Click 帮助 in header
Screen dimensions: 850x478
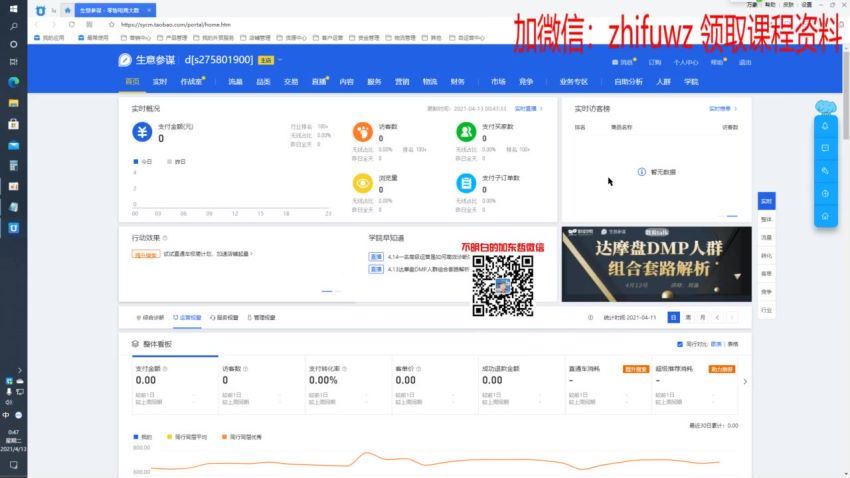click(x=717, y=62)
